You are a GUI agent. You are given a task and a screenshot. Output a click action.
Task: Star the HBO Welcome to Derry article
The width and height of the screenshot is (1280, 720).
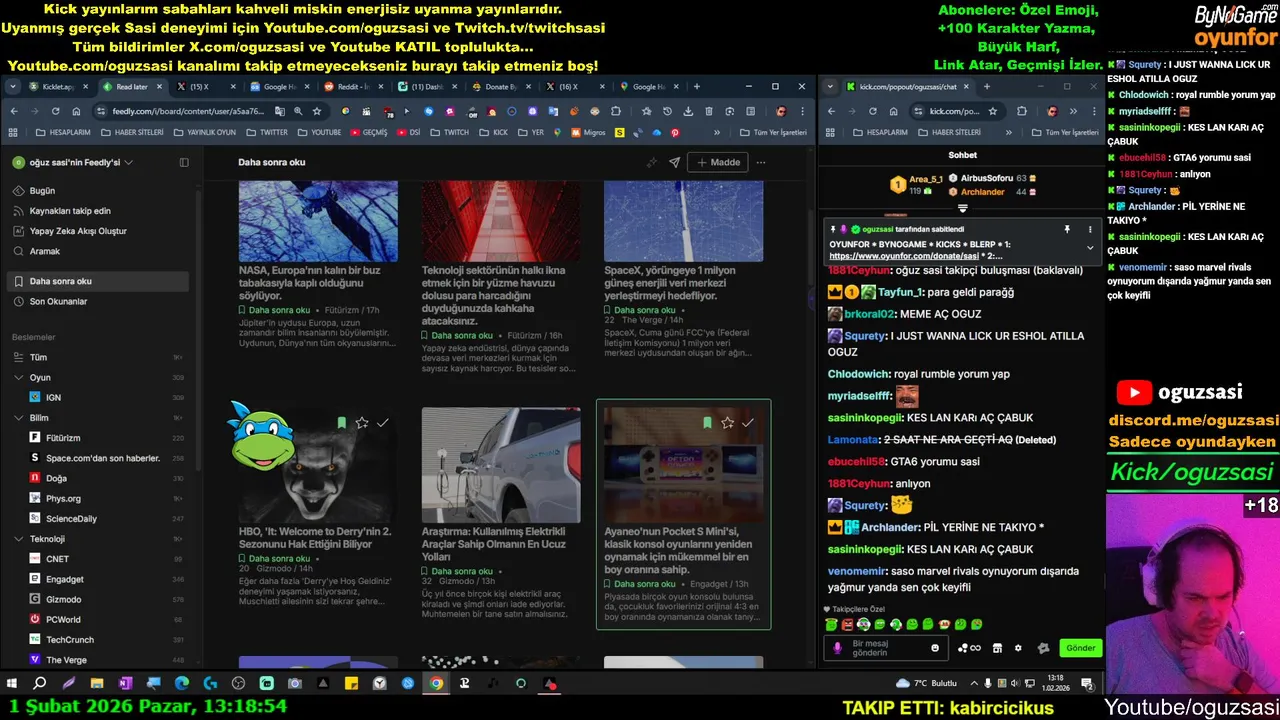pos(362,423)
